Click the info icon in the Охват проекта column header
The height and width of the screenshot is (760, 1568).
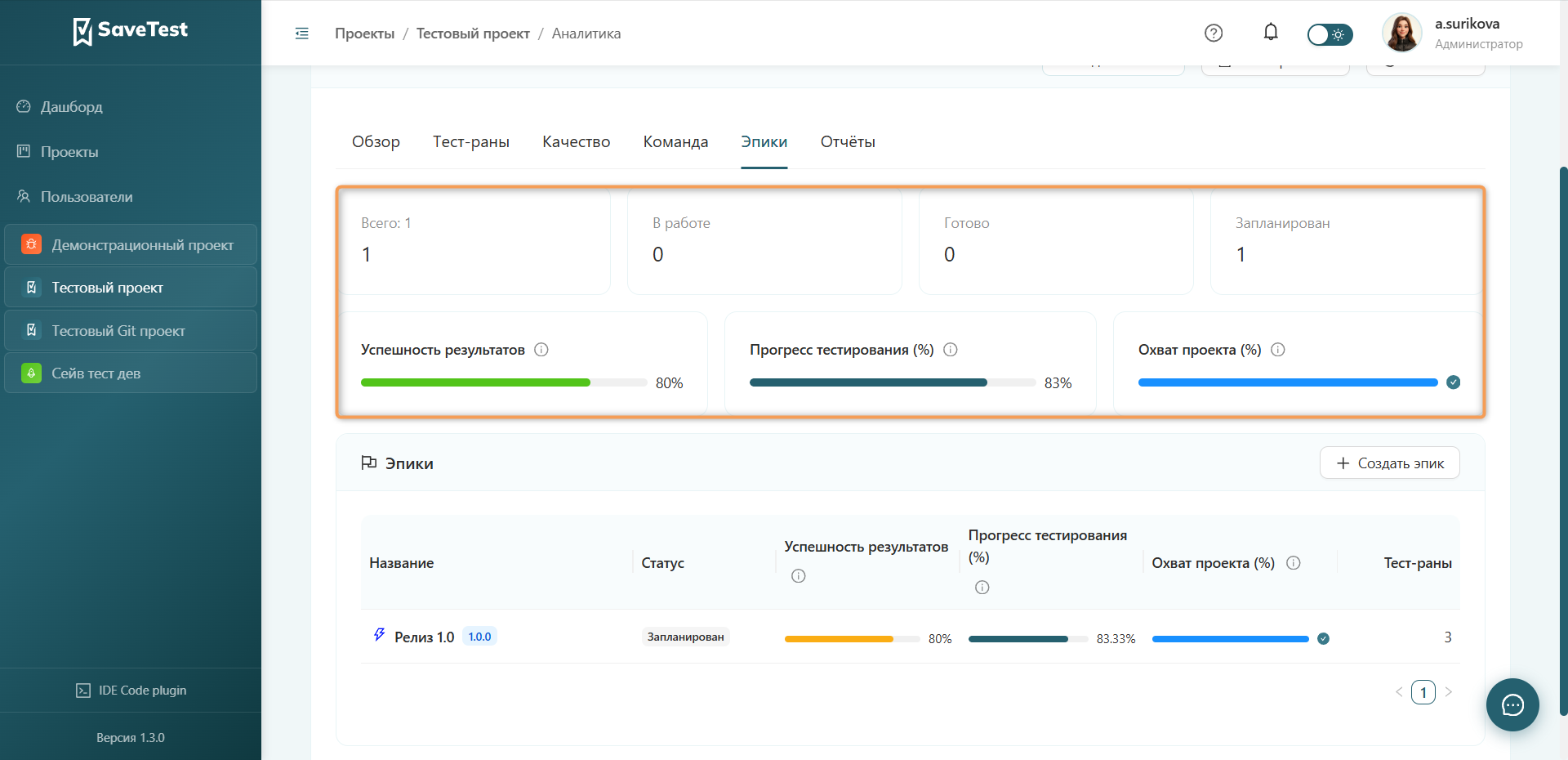(x=1294, y=563)
